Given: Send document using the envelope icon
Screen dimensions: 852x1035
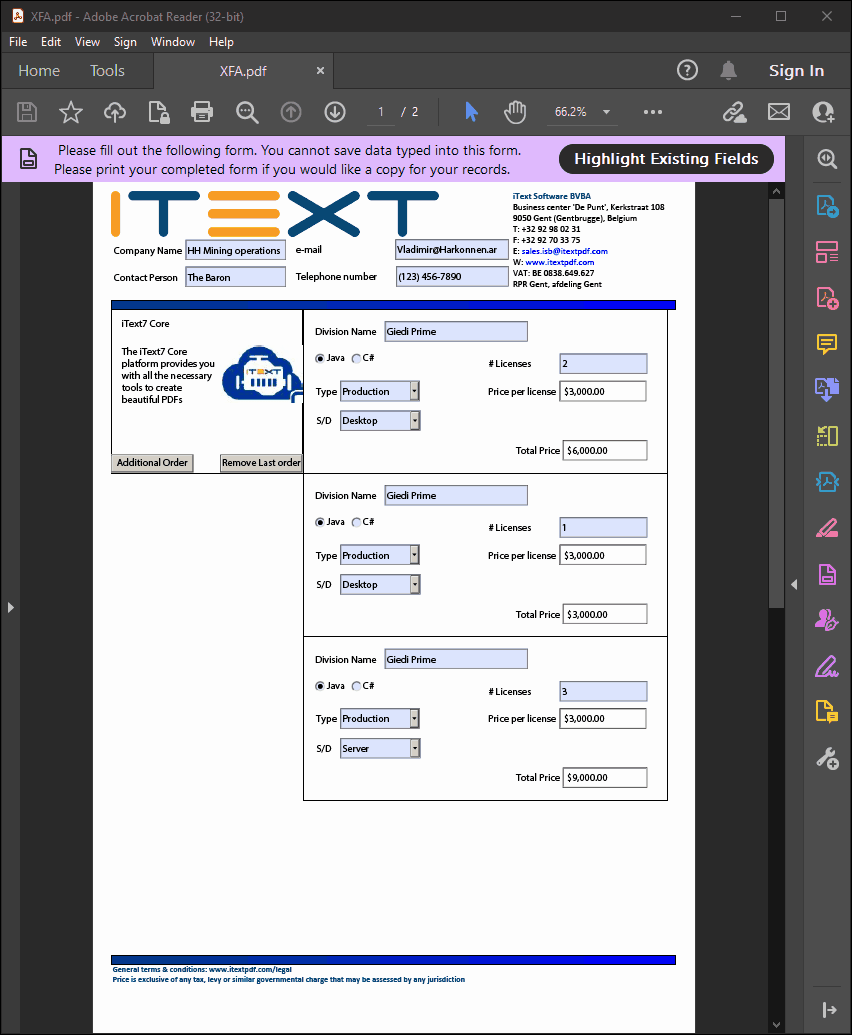Looking at the screenshot, I should [x=779, y=112].
